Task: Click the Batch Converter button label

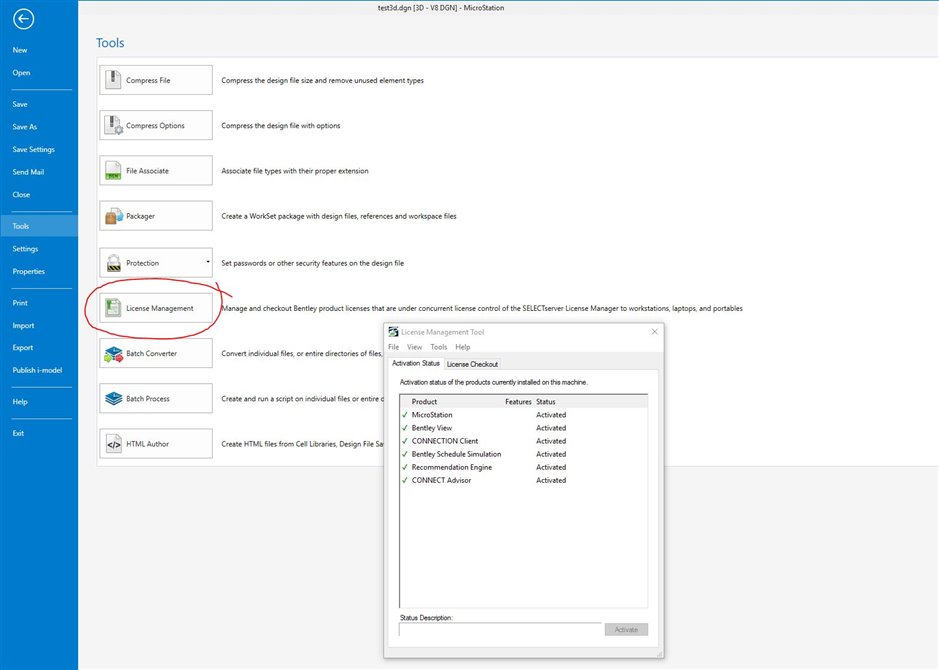Action: coord(152,354)
